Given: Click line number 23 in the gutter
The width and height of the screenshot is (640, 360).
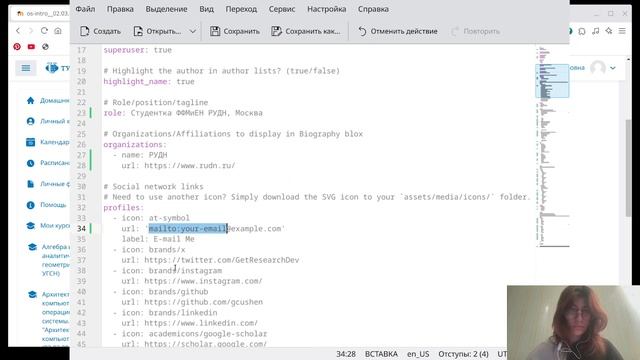Looking at the screenshot, I should pyautogui.click(x=81, y=113).
